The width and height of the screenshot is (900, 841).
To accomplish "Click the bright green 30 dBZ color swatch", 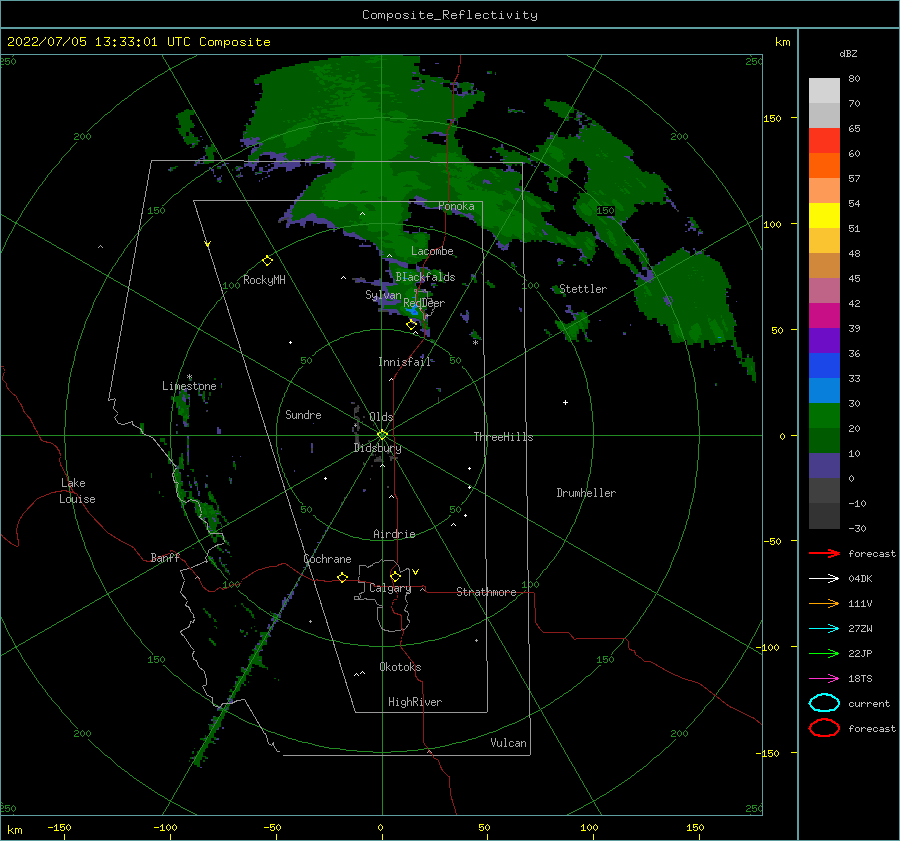I will pyautogui.click(x=824, y=416).
